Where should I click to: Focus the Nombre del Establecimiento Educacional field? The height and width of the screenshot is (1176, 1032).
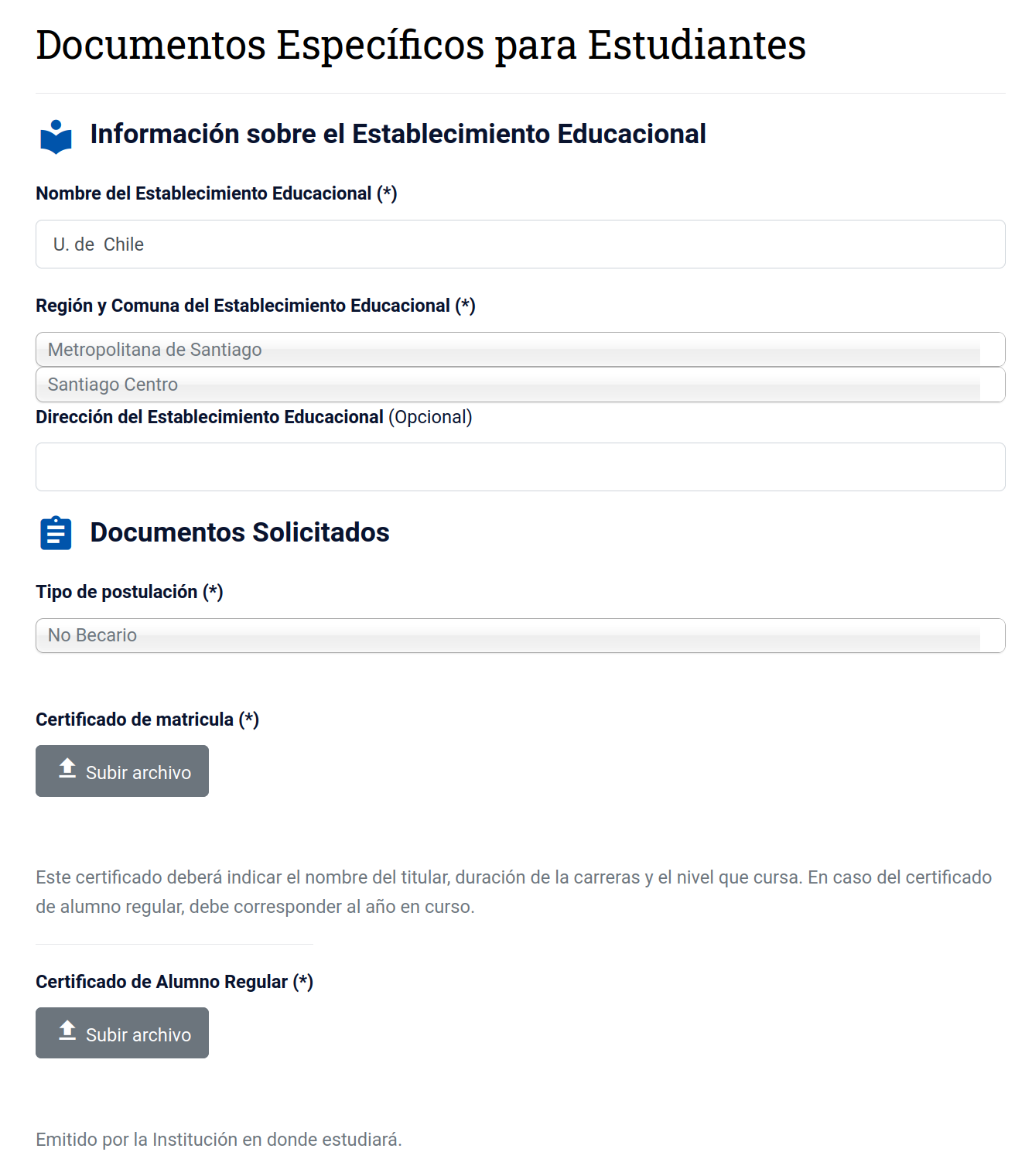tap(520, 244)
